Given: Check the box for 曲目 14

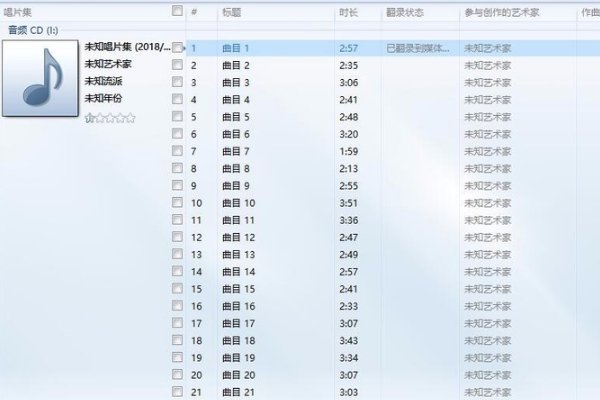Looking at the screenshot, I should click(177, 271).
